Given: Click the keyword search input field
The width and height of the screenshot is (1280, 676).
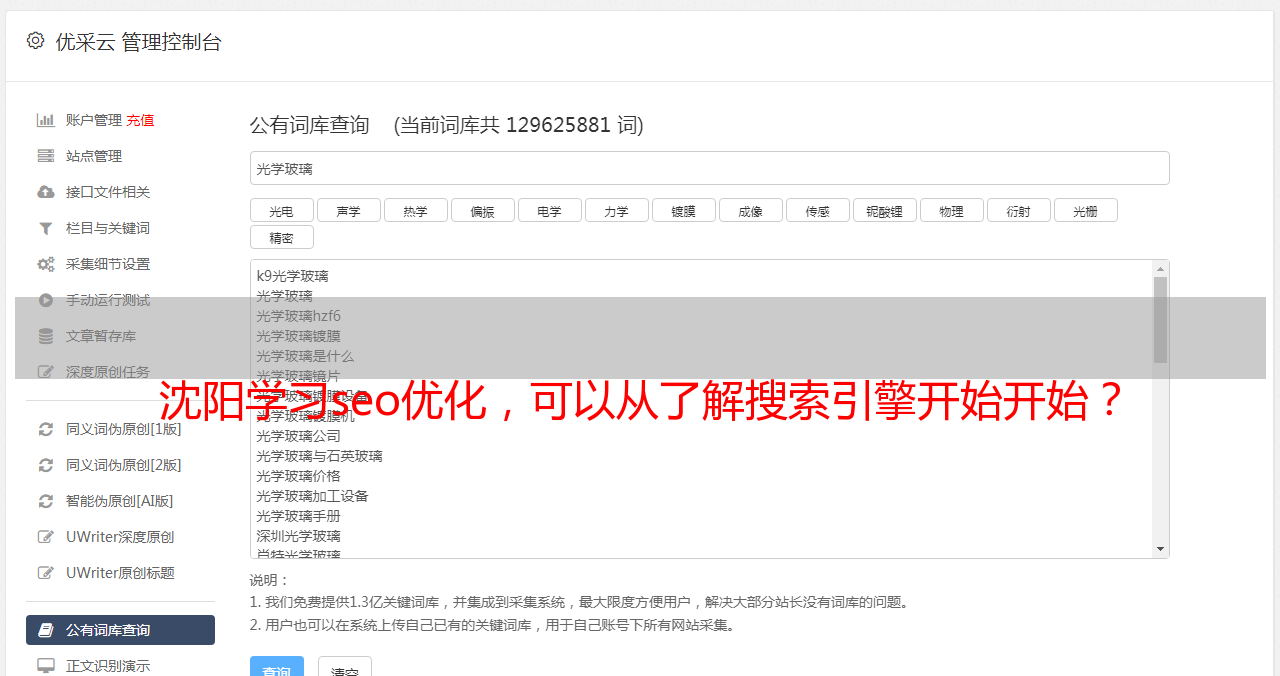Looking at the screenshot, I should coord(709,168).
